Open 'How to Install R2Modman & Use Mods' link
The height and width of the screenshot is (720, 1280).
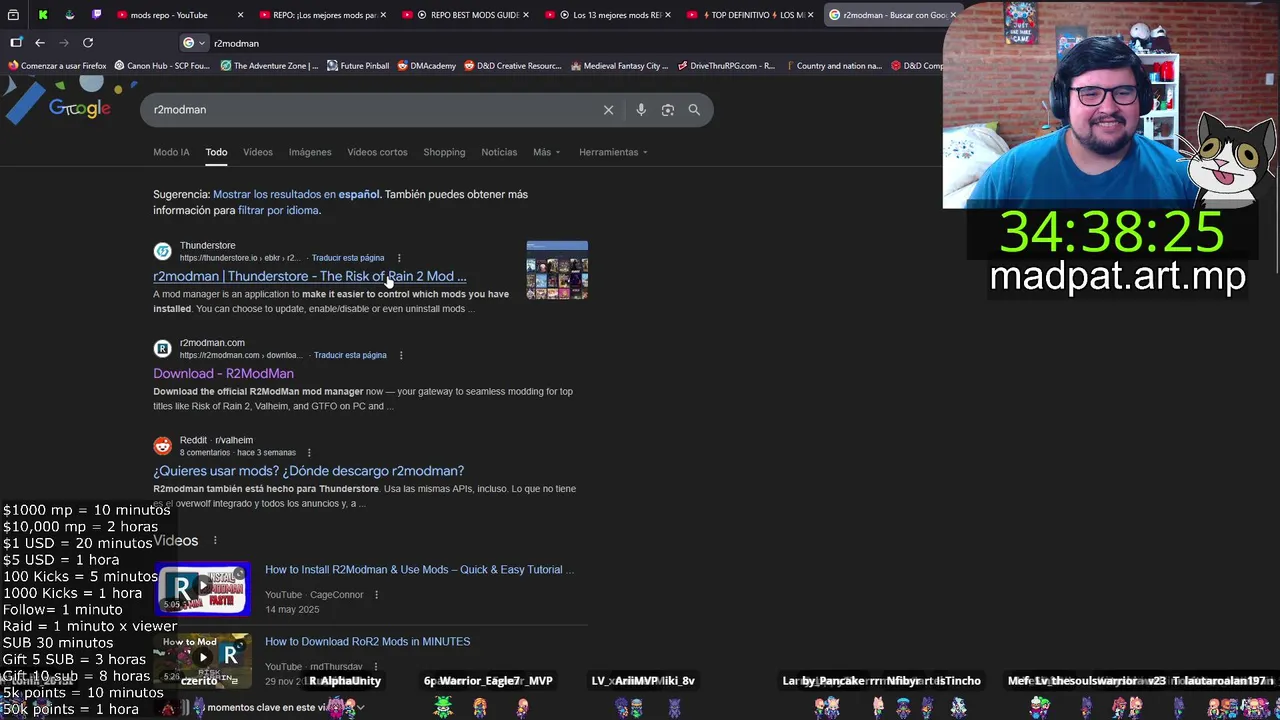pos(419,569)
